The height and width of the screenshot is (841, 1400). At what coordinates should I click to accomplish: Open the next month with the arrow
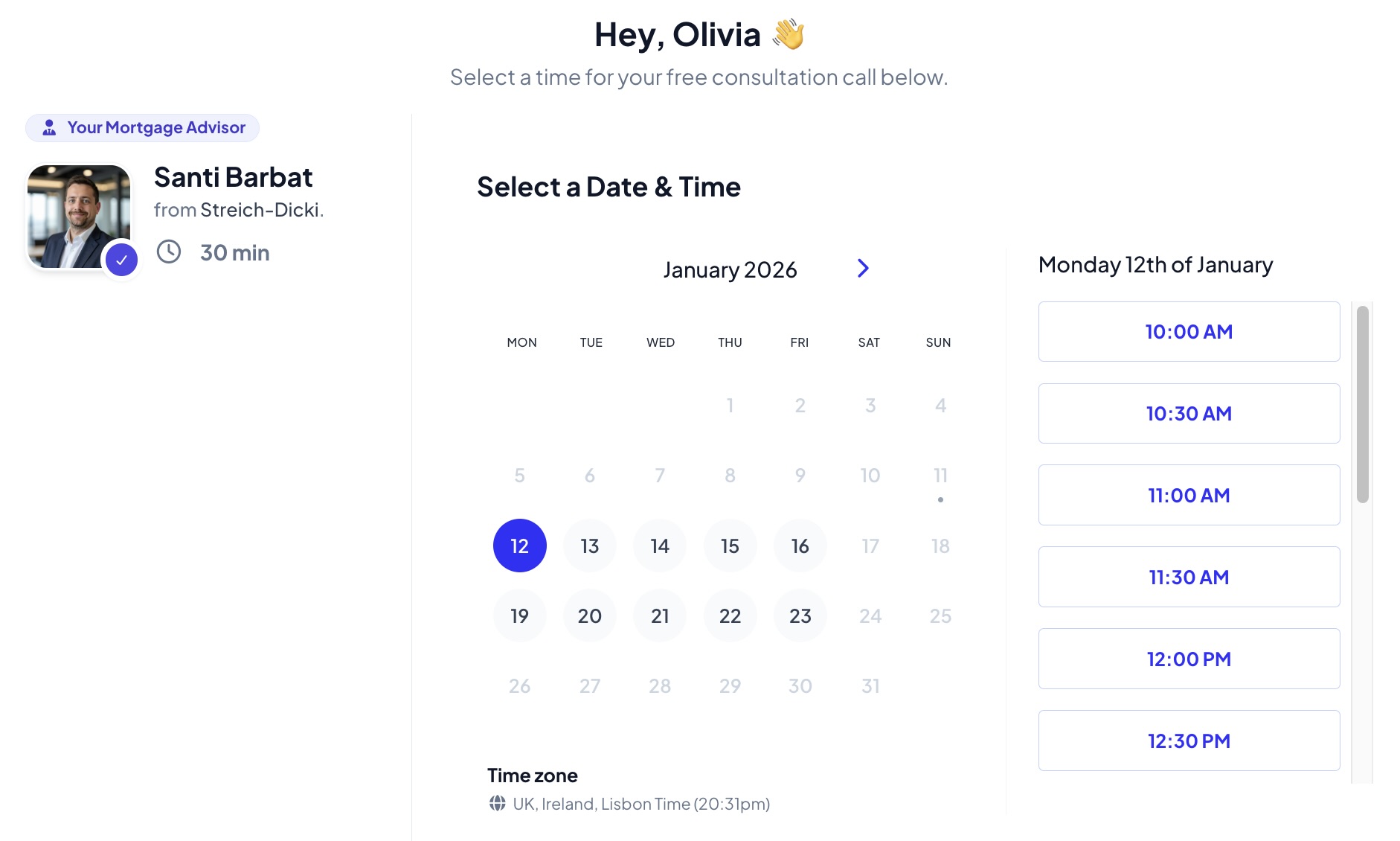862,269
